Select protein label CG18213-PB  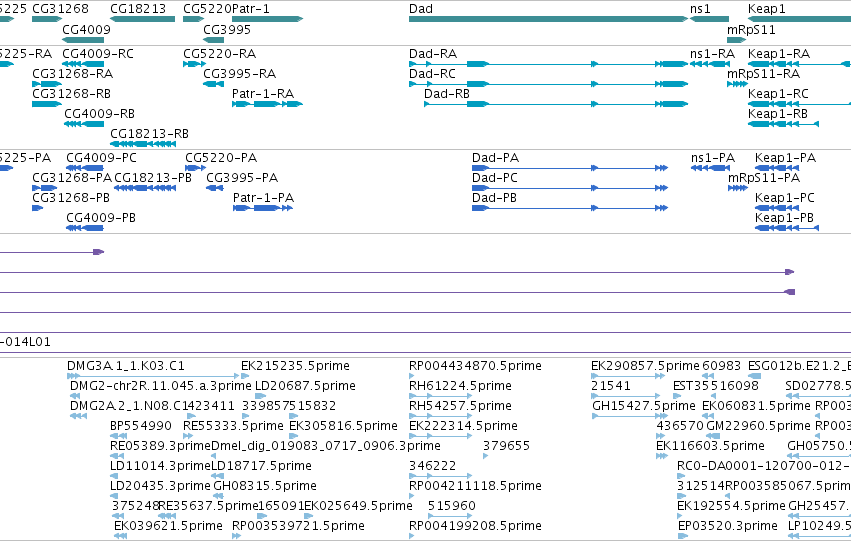(x=153, y=178)
